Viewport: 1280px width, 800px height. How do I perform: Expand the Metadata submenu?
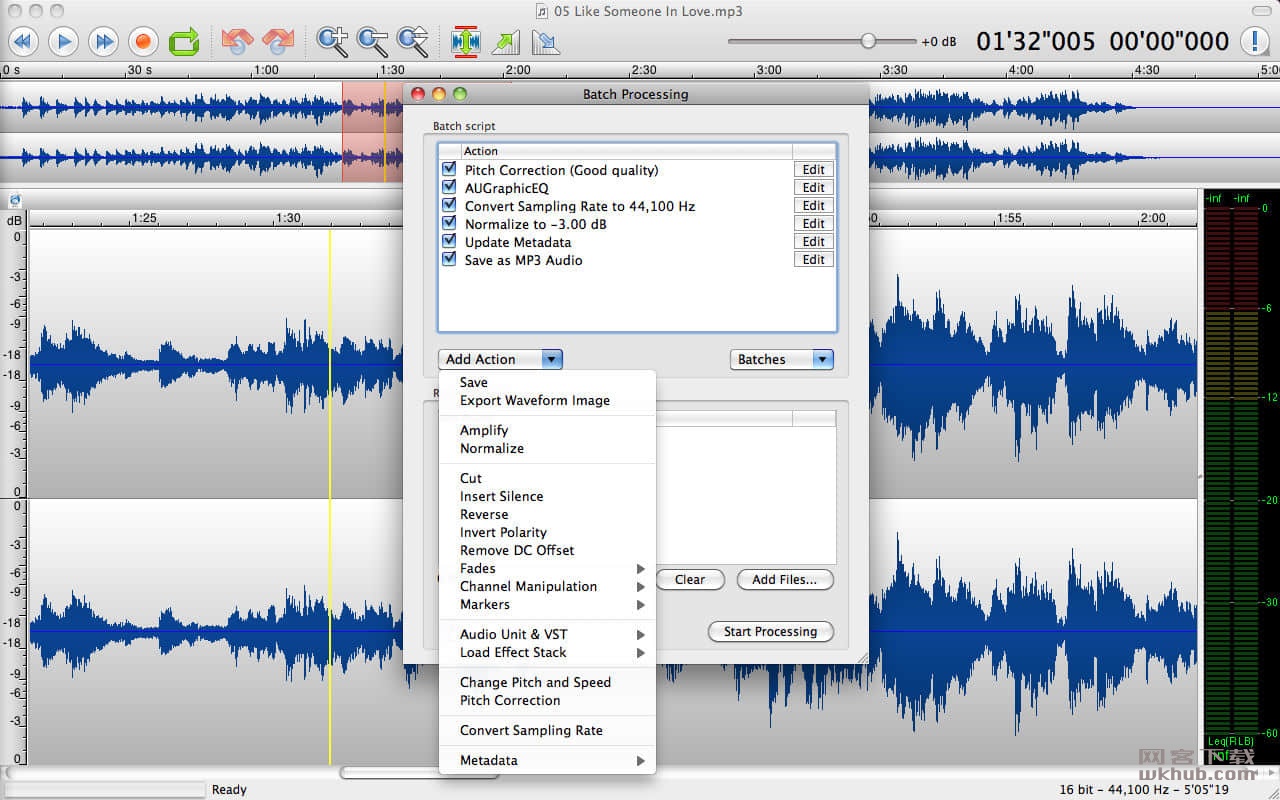pyautogui.click(x=547, y=760)
